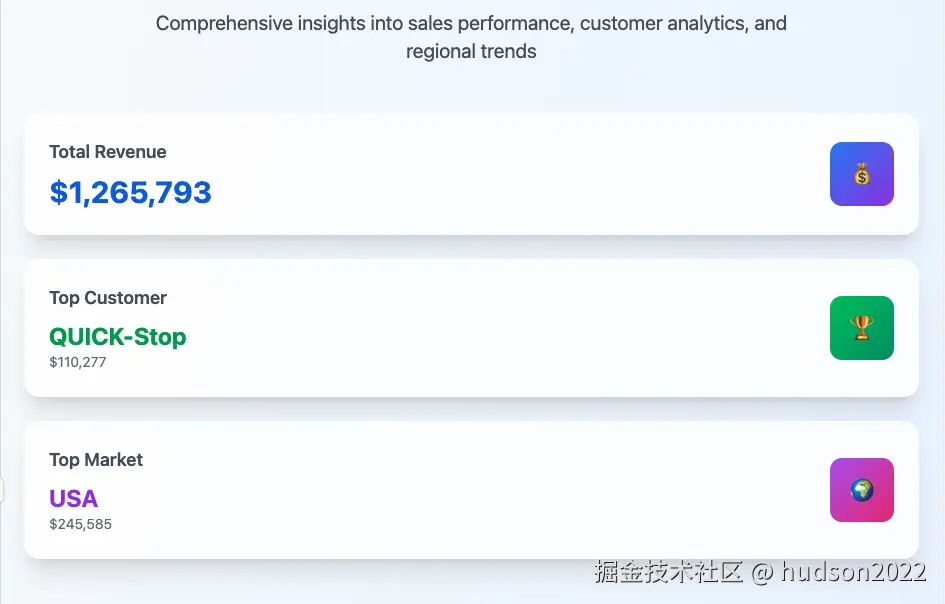Click the Comprehensive insights subtitle text
This screenshot has height=604, width=945.
pyautogui.click(x=471, y=23)
